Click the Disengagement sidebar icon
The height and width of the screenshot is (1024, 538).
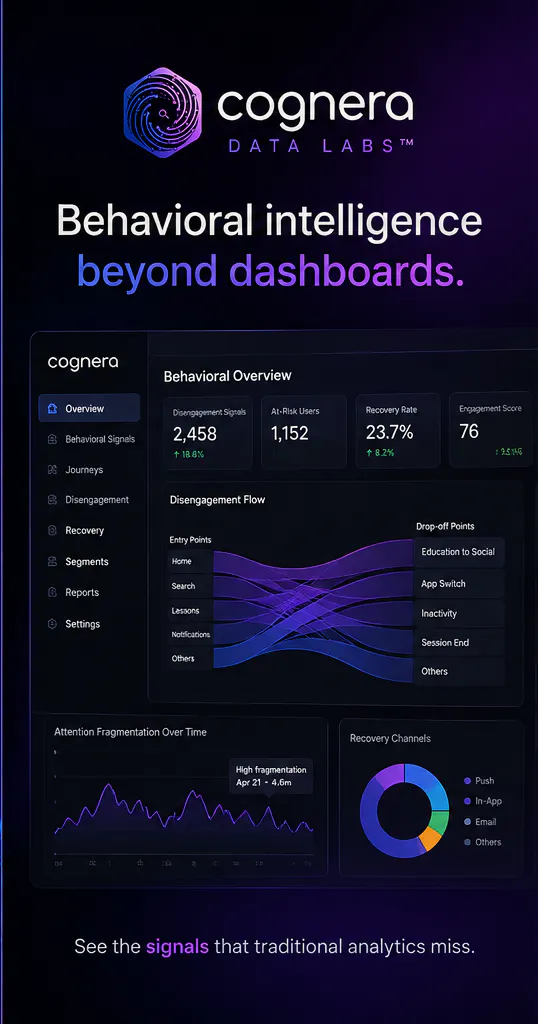52,500
